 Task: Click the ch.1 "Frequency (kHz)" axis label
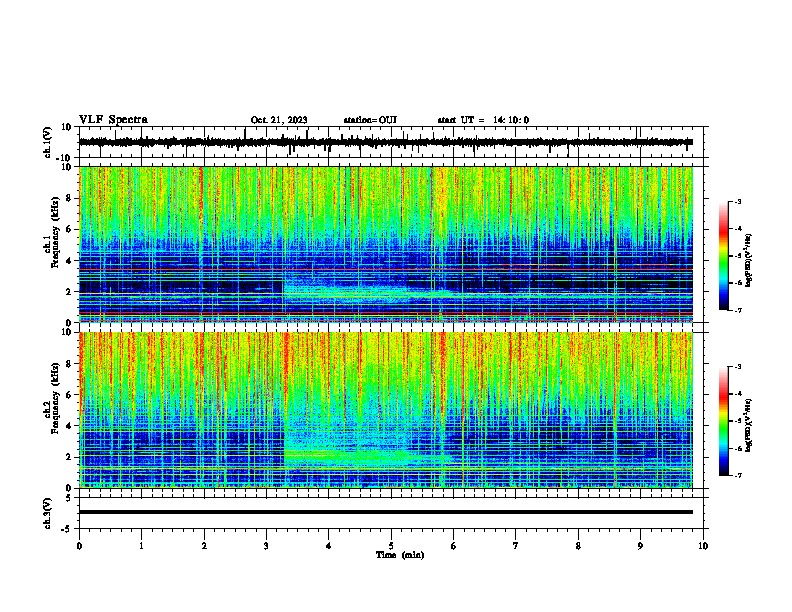click(x=55, y=233)
